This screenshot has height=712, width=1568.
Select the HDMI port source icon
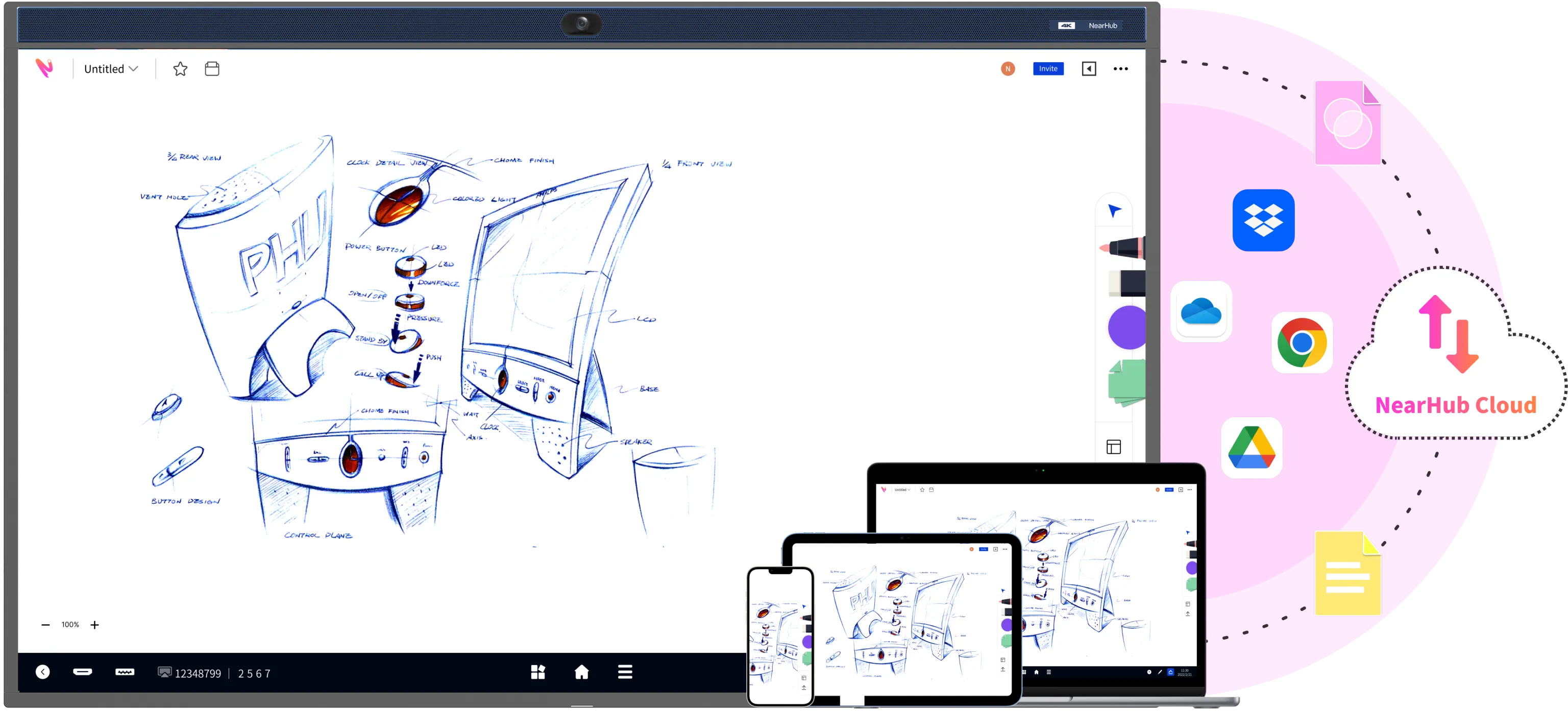tap(82, 672)
